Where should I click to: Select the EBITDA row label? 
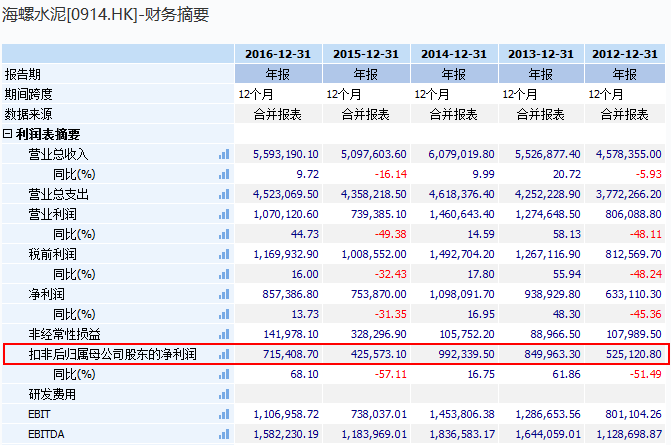pos(46,434)
